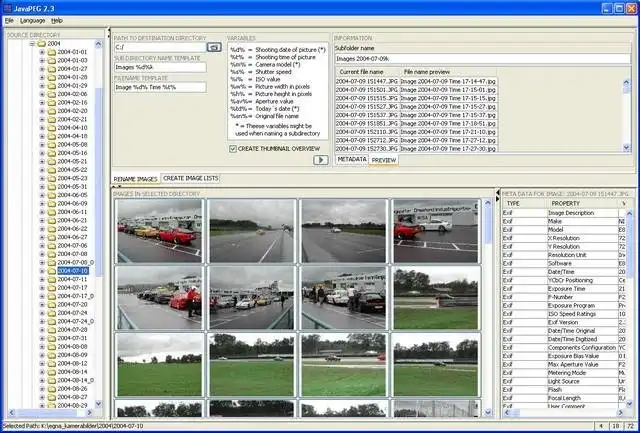Expand the 2004-04-10 folder node

click(42, 128)
